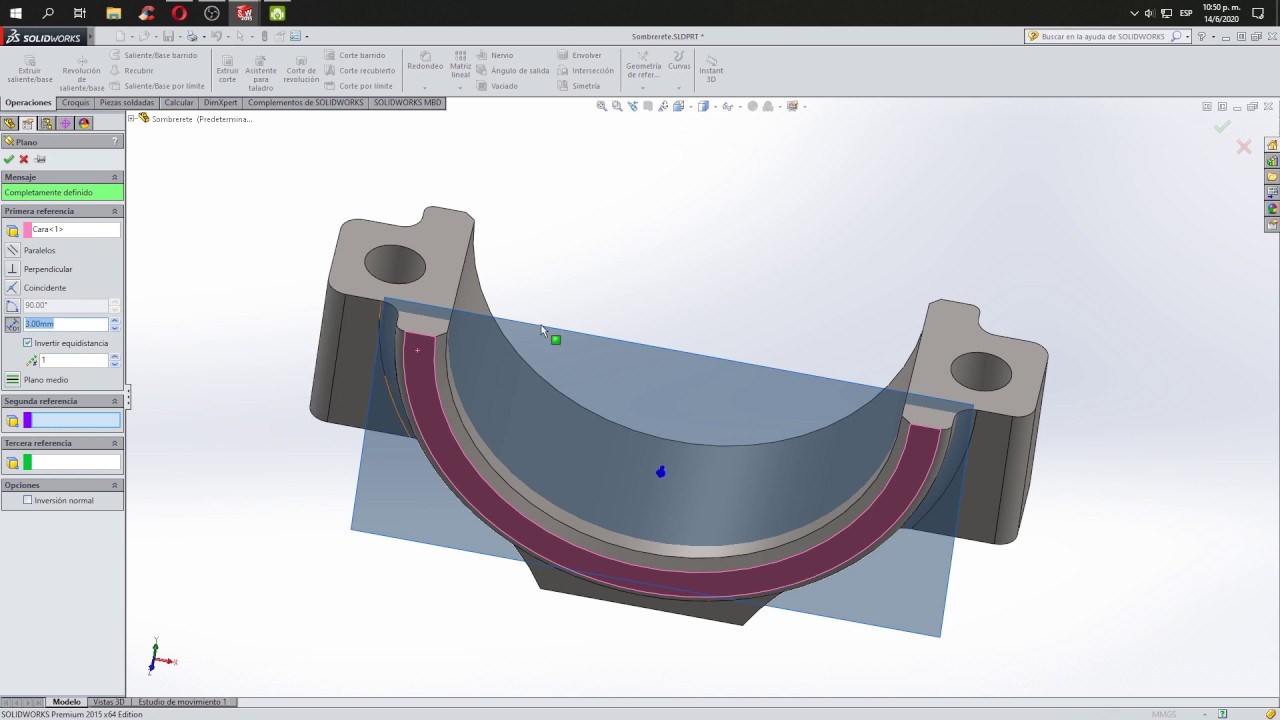The width and height of the screenshot is (1280, 720).
Task: Open the Piezas soldadas tab
Action: (x=127, y=103)
